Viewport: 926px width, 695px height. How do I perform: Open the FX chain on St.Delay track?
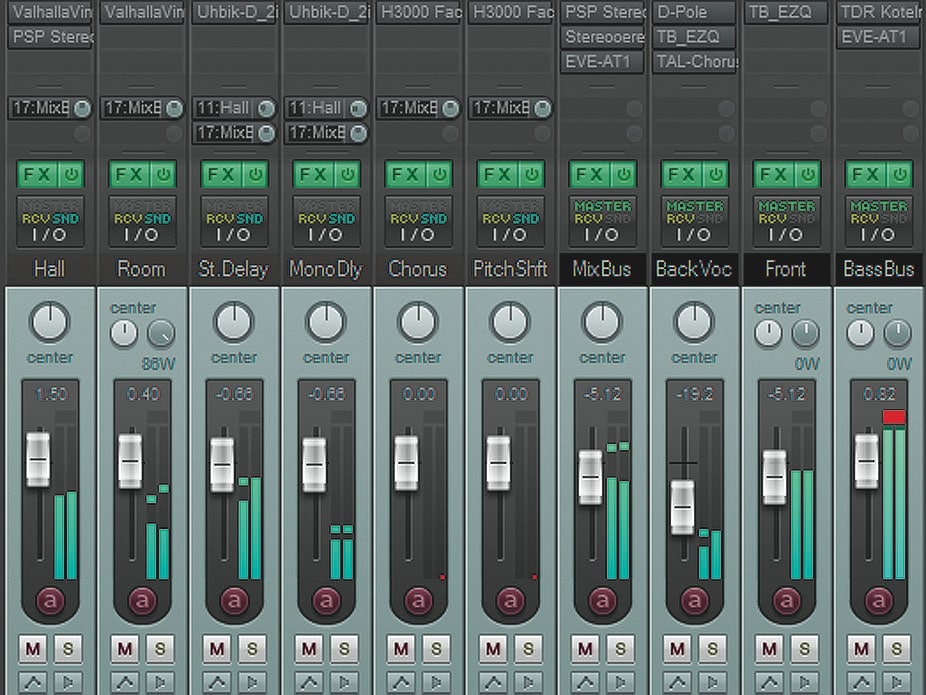point(222,175)
